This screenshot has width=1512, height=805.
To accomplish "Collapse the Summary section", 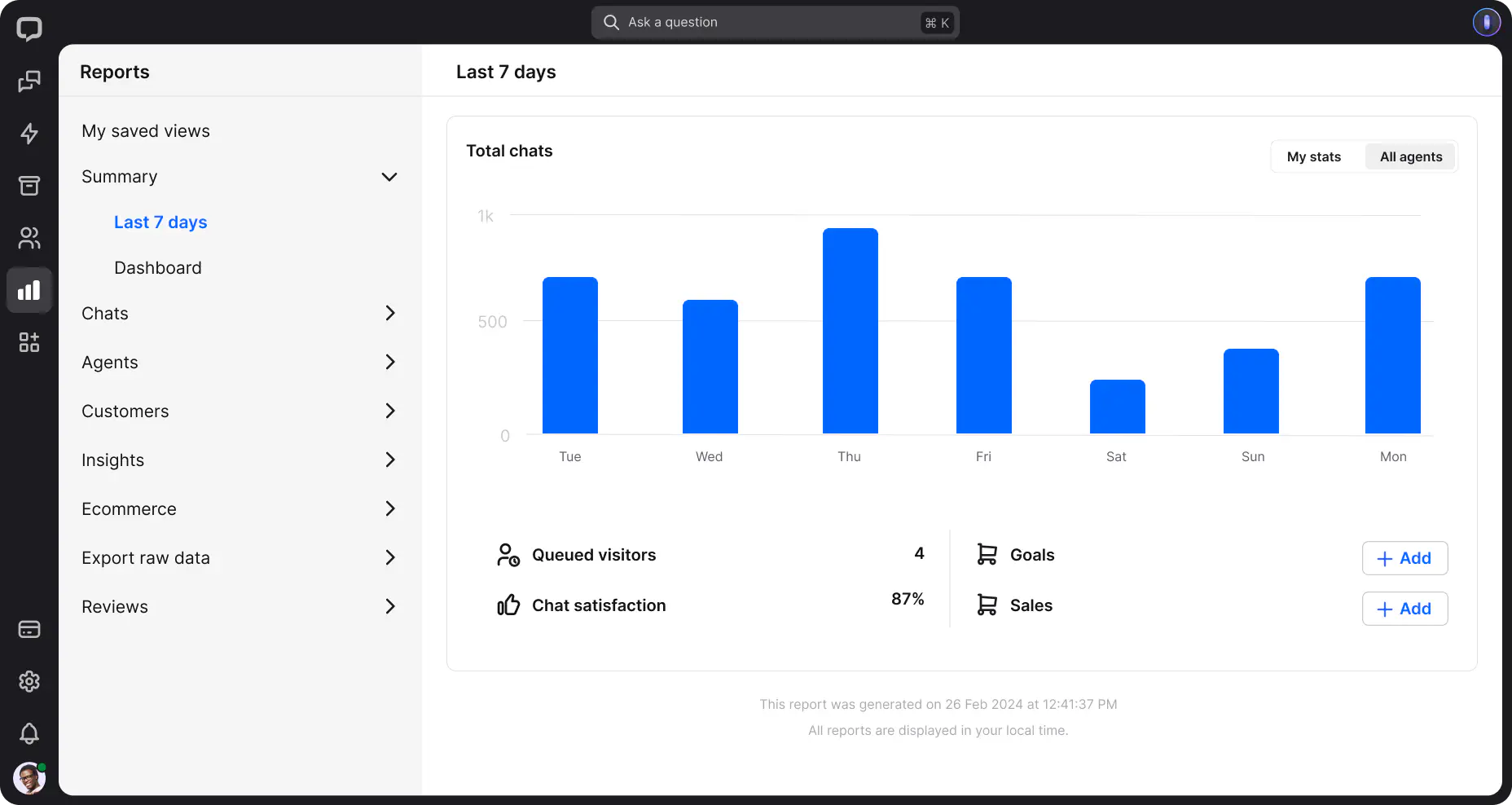I will click(x=389, y=177).
